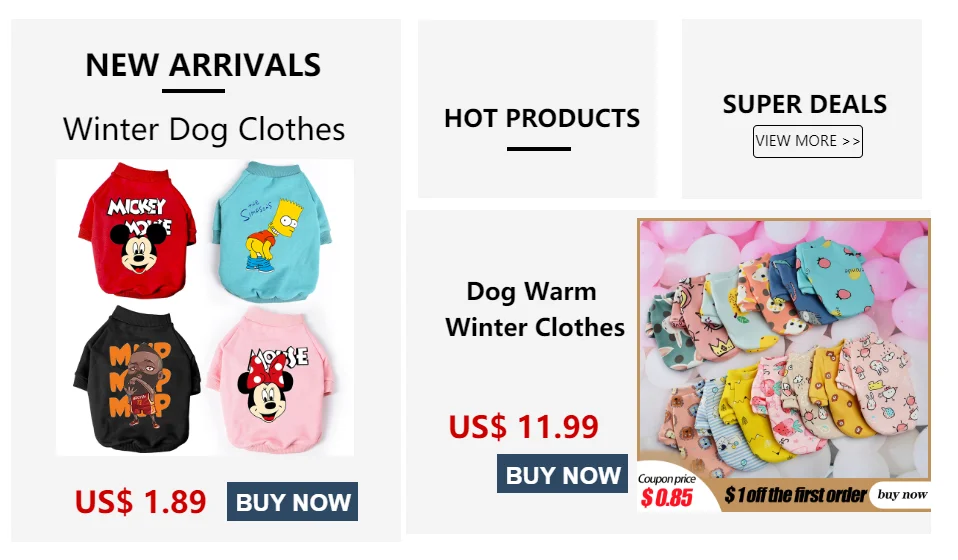The width and height of the screenshot is (958, 560).
Task: Click the Winter Dog Clothes title
Action: coord(204,129)
